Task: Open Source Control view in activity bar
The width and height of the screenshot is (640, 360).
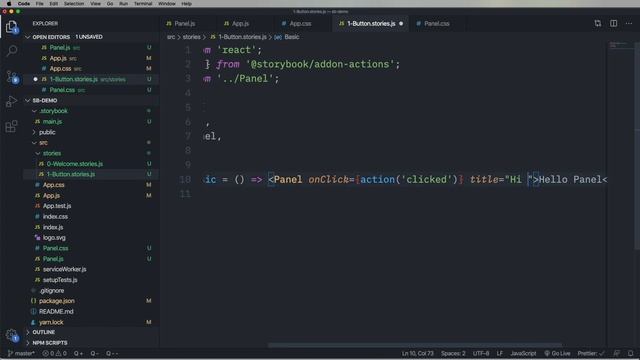Action: coord(12,76)
